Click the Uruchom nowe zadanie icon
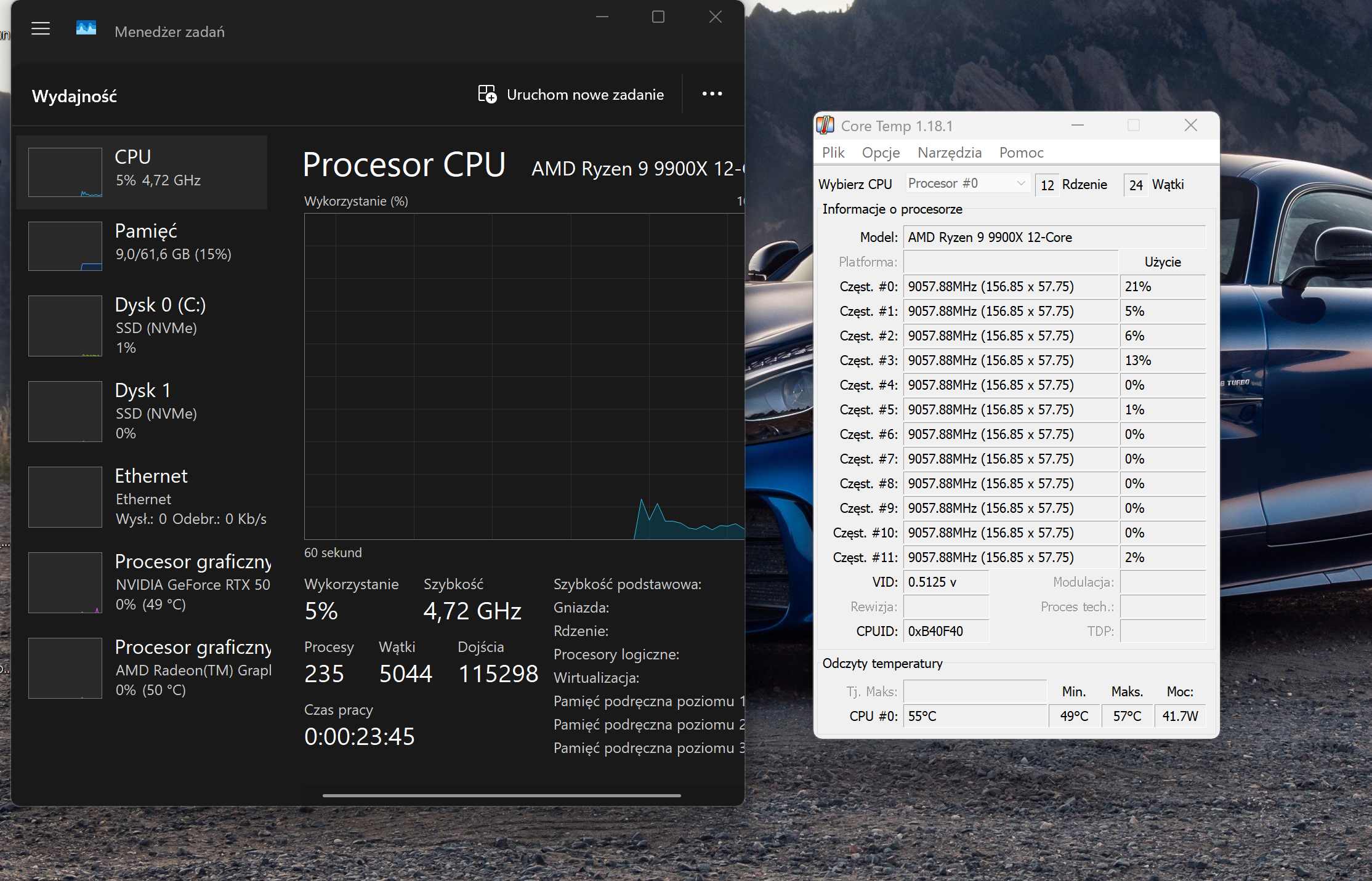 coord(487,94)
